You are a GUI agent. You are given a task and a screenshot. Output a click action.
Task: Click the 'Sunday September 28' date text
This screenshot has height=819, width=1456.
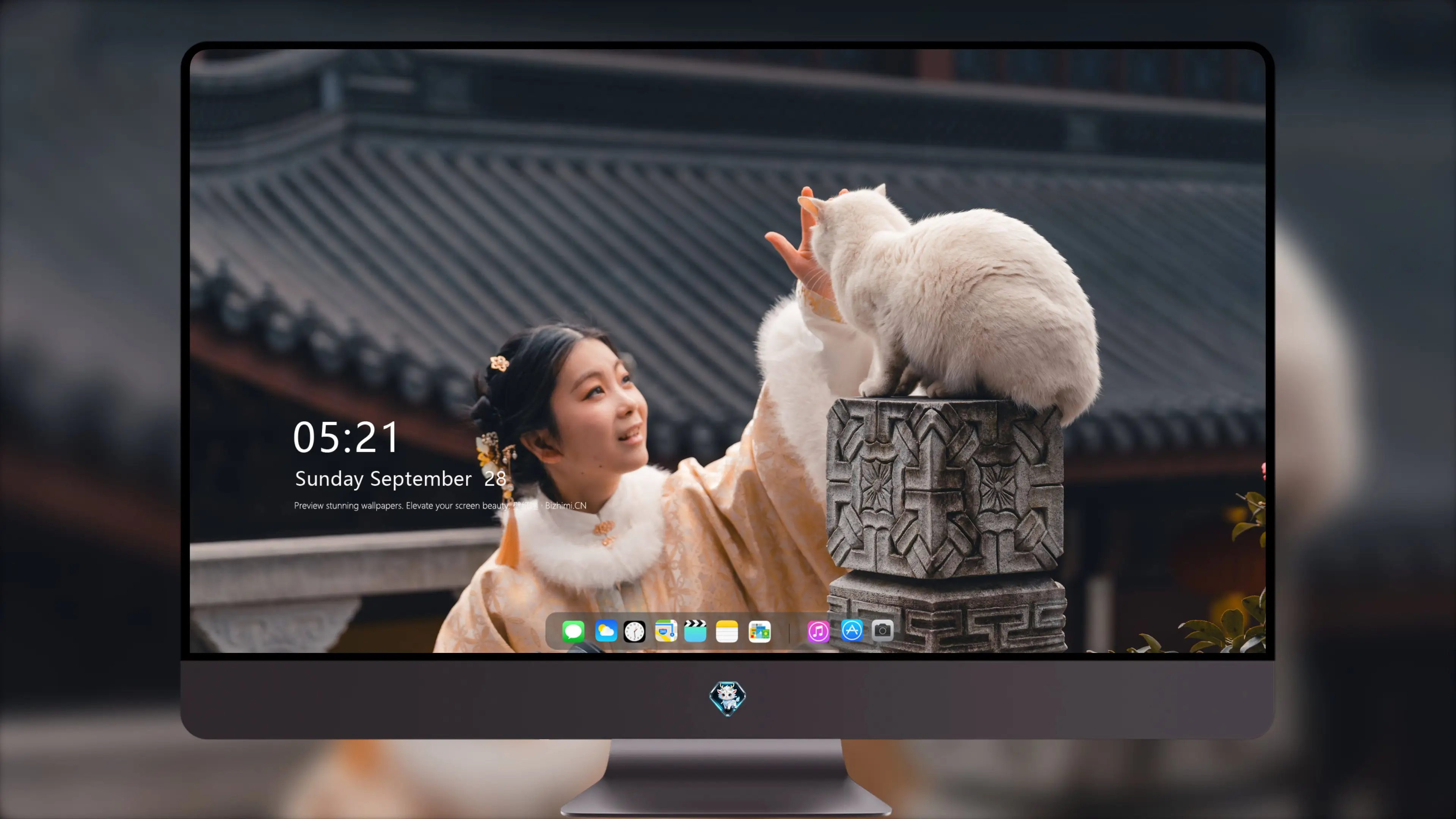pos(400,479)
